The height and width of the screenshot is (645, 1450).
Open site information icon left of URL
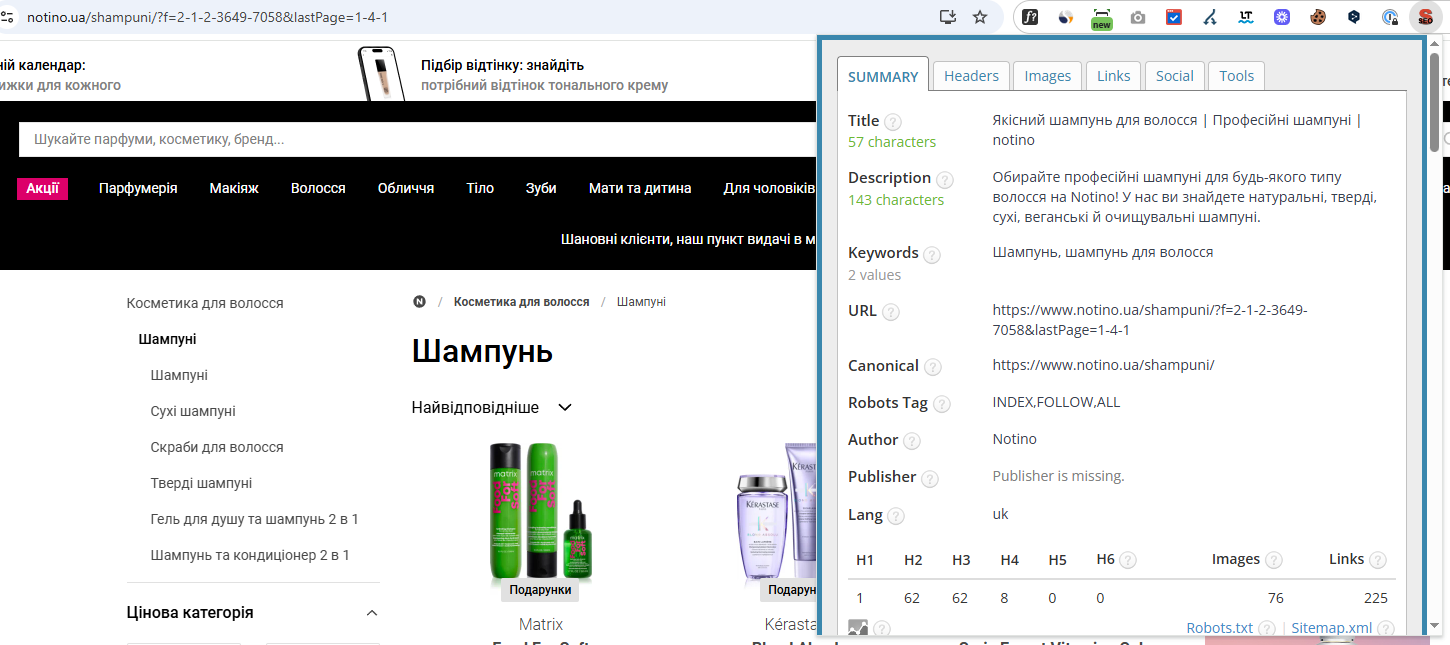point(7,17)
